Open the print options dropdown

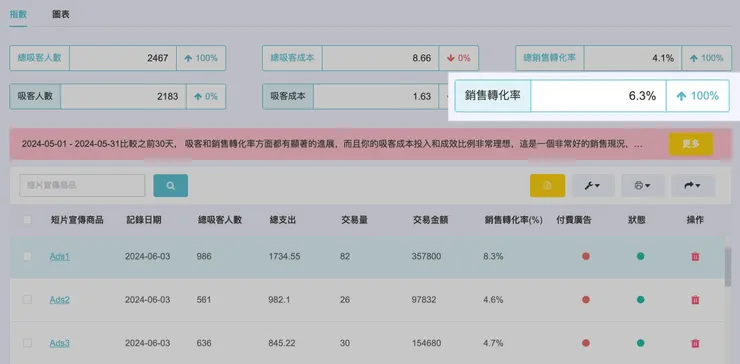point(643,186)
